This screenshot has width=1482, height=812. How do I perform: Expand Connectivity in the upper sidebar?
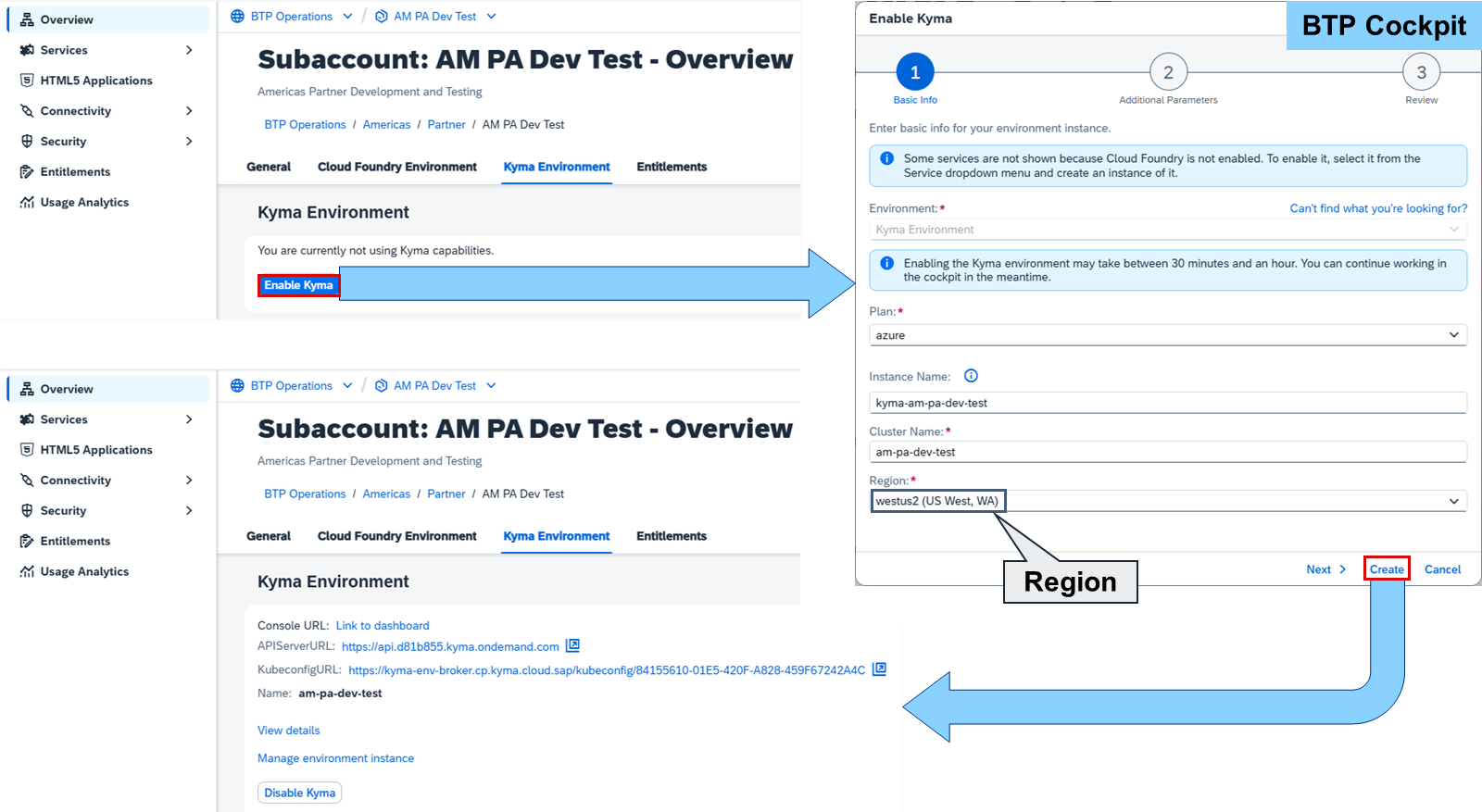click(189, 111)
